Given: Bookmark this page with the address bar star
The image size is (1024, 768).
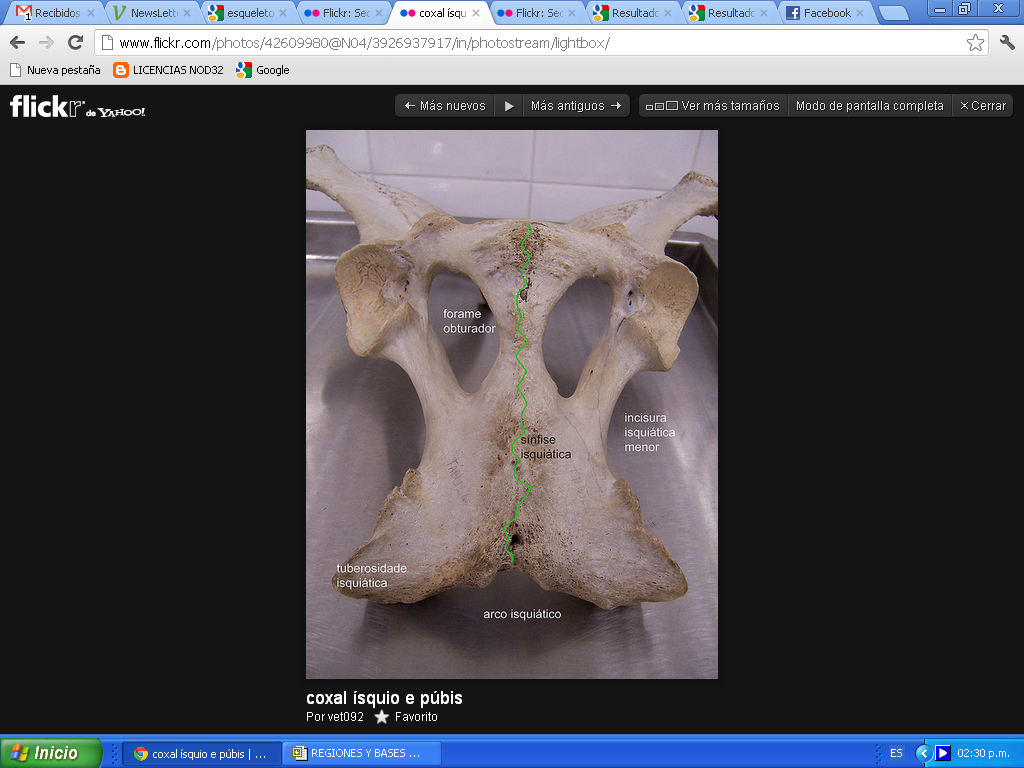Looking at the screenshot, I should point(977,43).
